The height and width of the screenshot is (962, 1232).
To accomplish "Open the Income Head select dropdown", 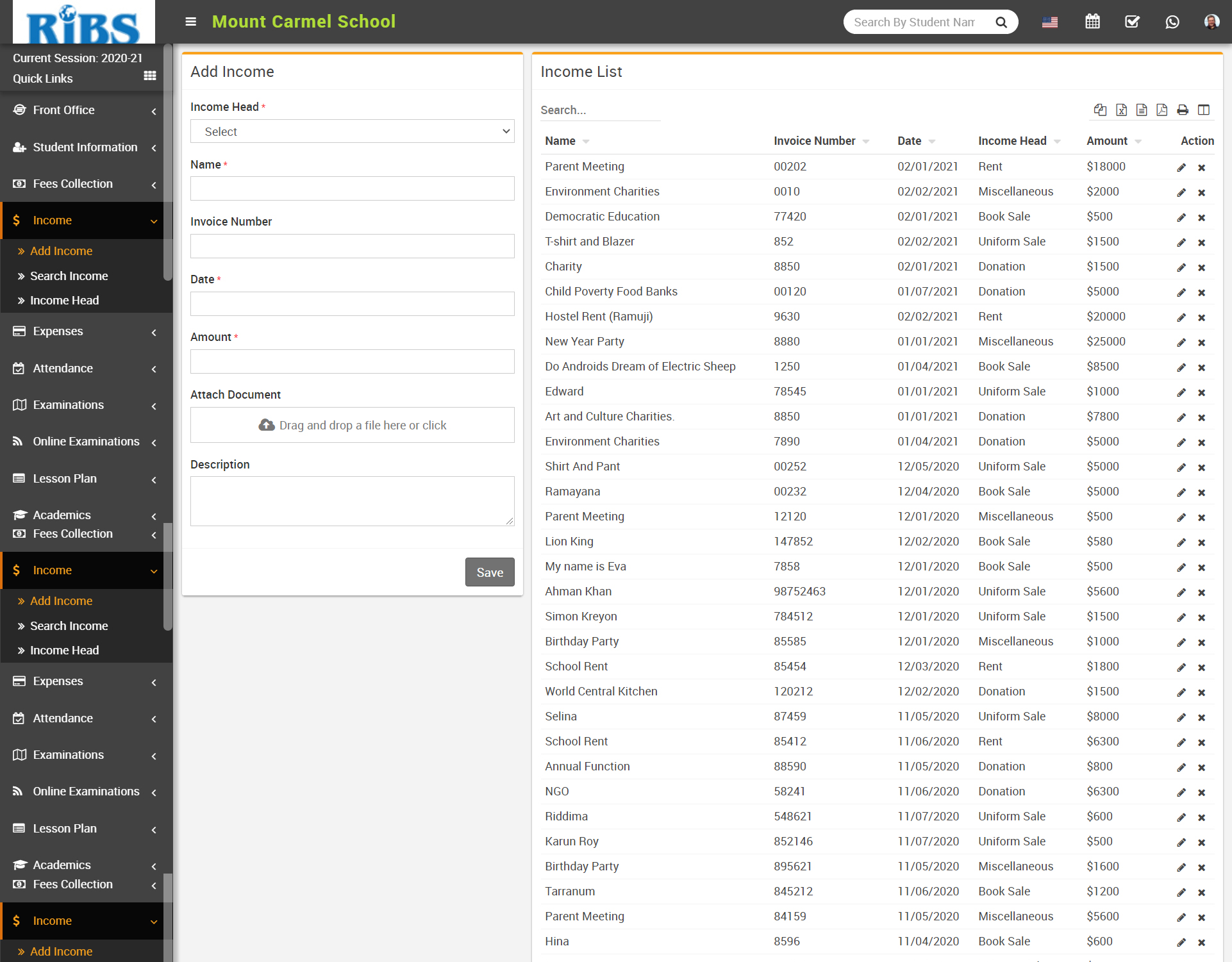I will (x=352, y=131).
